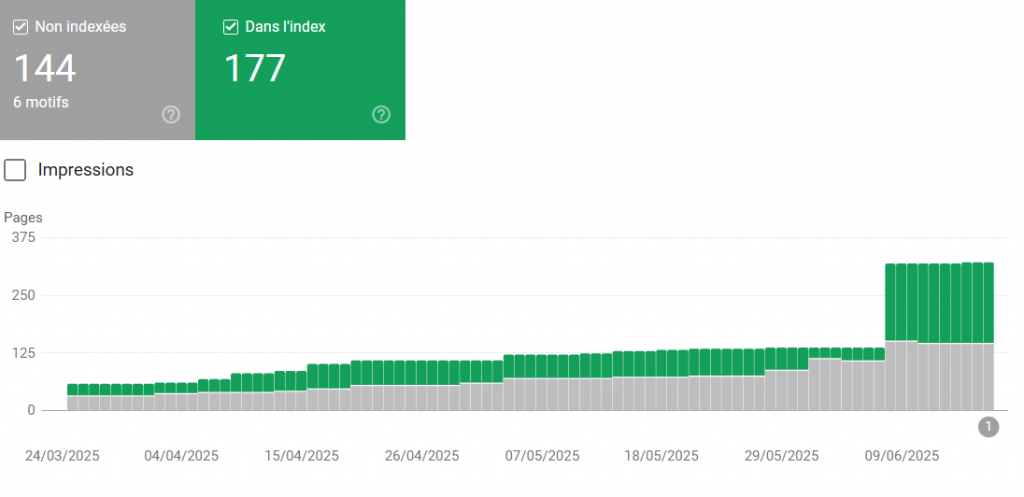This screenshot has height=497, width=1024.
Task: Click the Dans l'index card title
Action: (x=285, y=27)
